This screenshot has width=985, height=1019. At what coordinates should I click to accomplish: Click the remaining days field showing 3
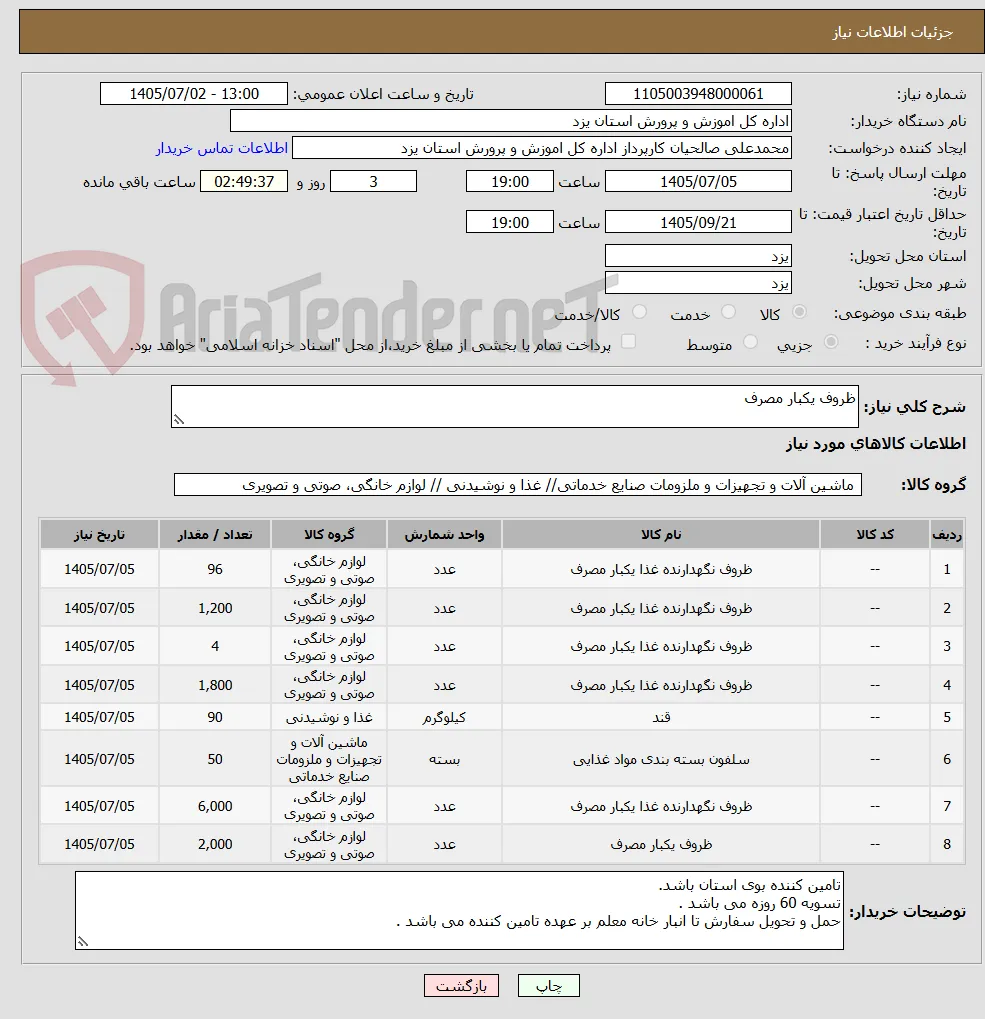(373, 181)
